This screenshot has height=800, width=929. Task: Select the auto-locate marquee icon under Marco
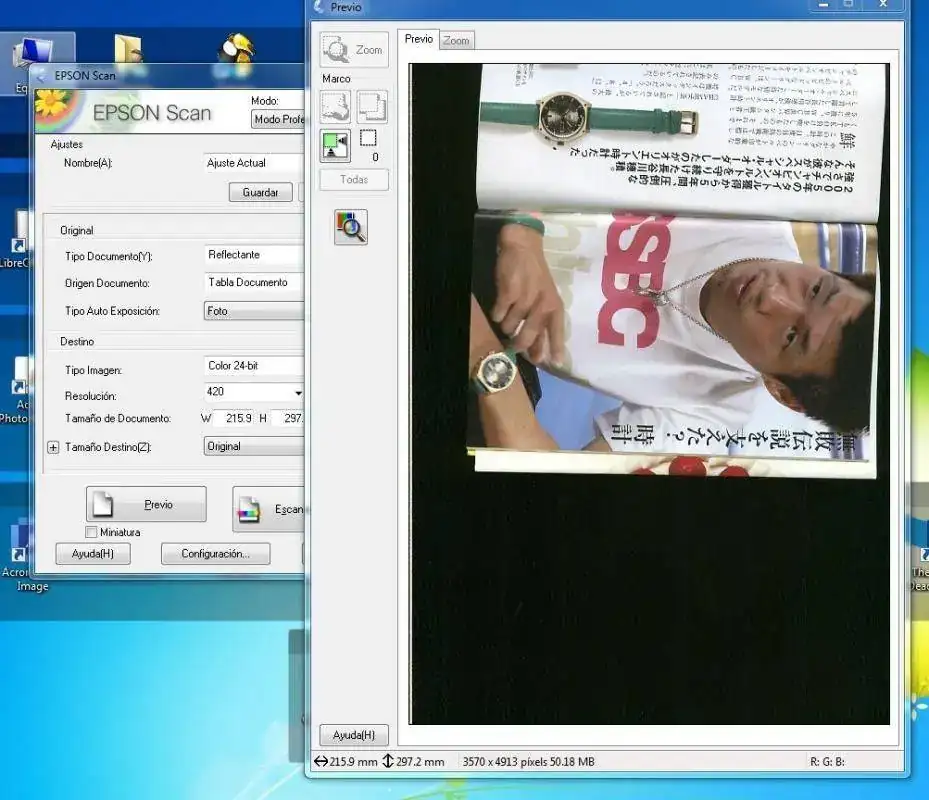click(335, 107)
